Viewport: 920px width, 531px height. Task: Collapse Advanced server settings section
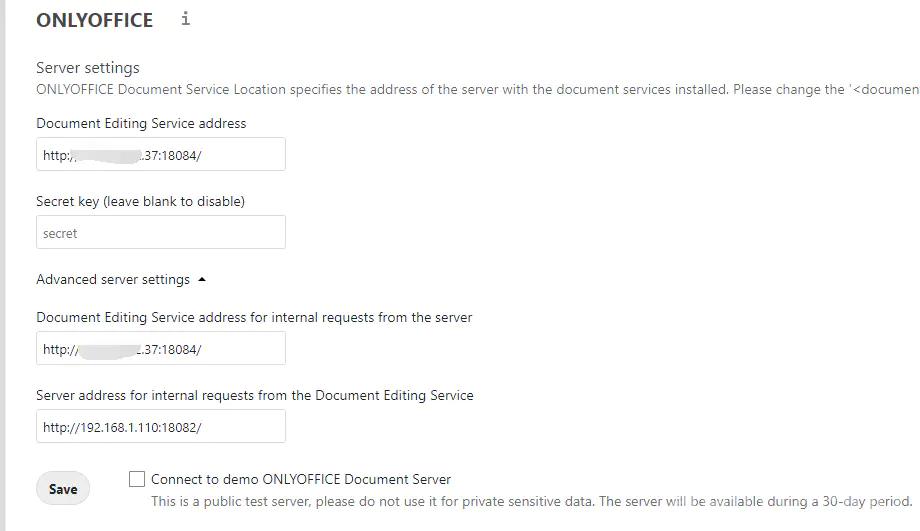[121, 279]
